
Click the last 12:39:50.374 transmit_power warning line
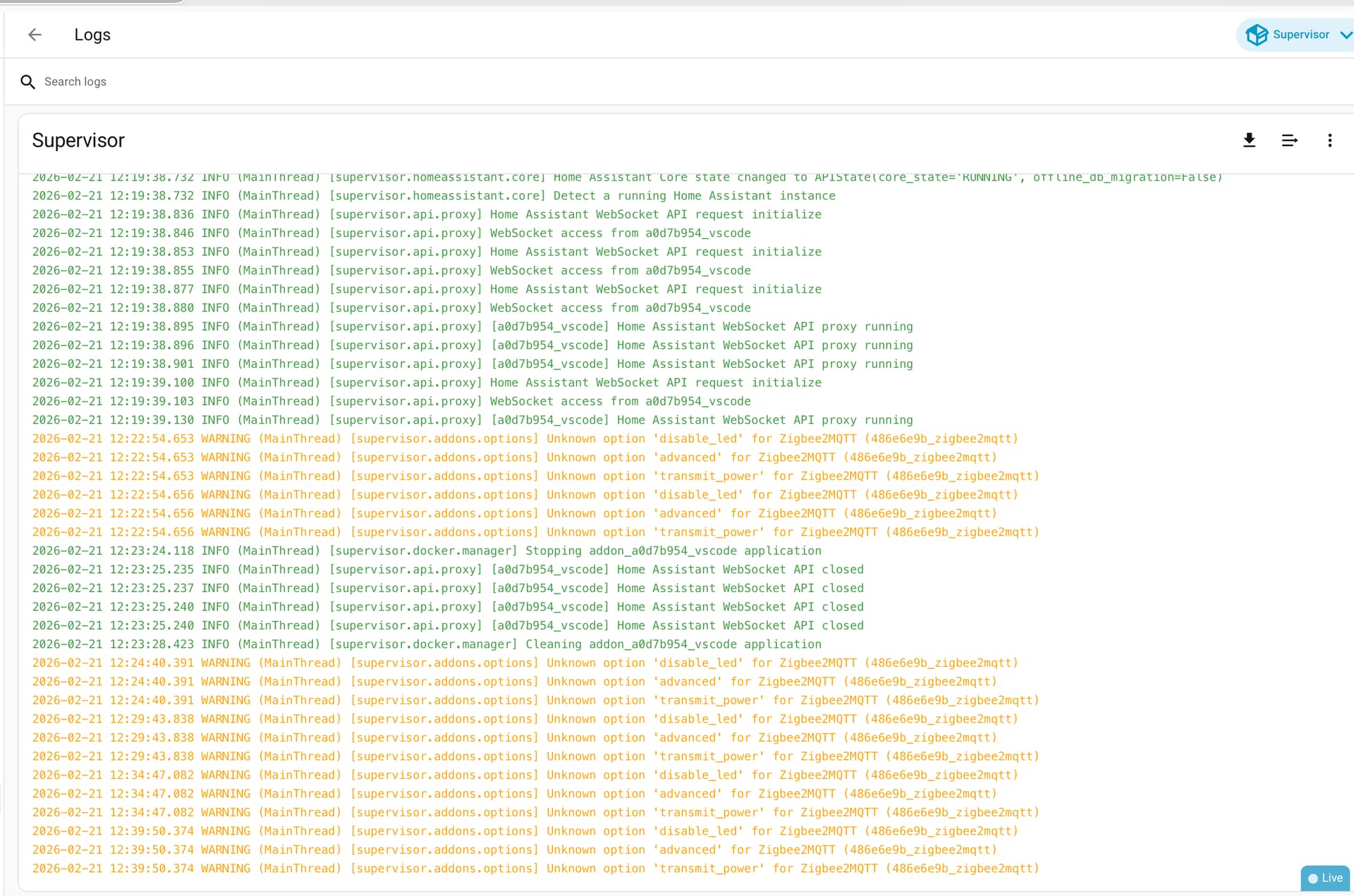(535, 869)
